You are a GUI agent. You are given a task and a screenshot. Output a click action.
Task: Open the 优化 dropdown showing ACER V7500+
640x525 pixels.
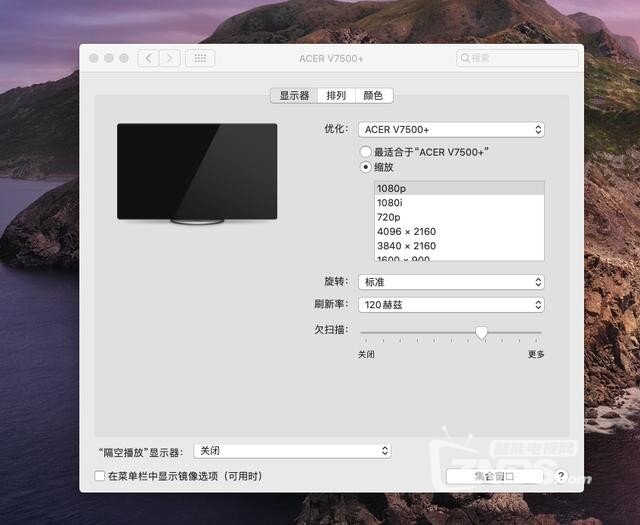pos(451,130)
